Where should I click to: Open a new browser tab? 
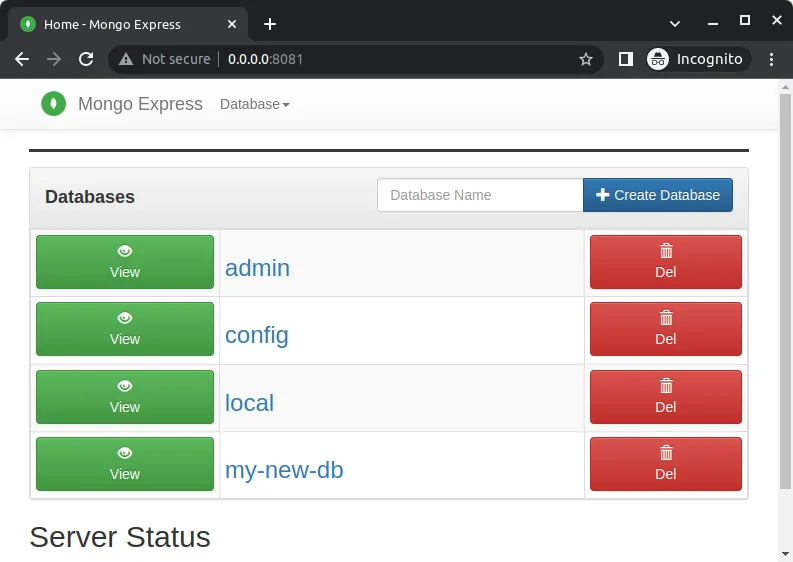coord(270,24)
